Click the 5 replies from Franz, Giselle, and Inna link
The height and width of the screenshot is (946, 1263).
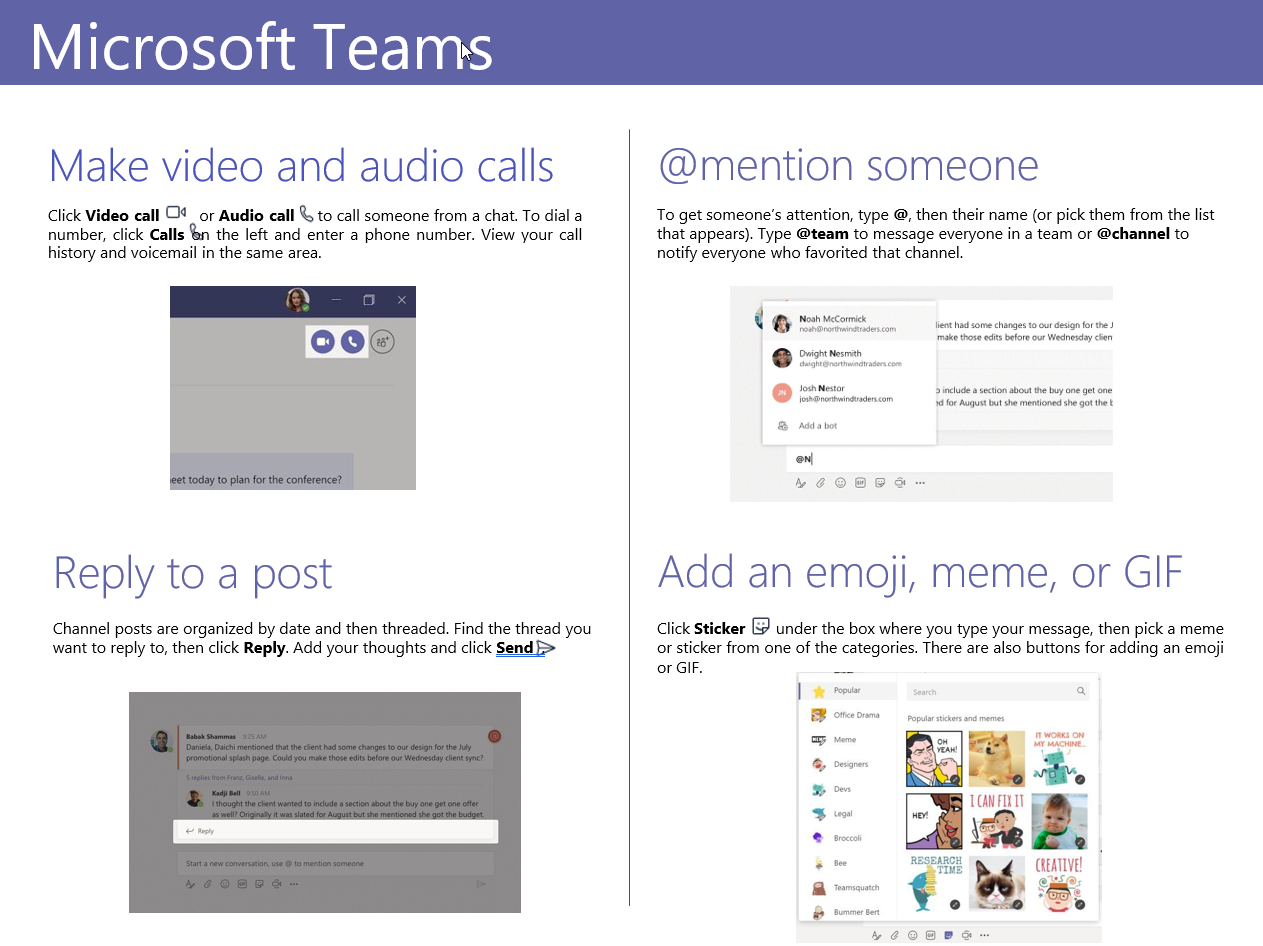[239, 777]
